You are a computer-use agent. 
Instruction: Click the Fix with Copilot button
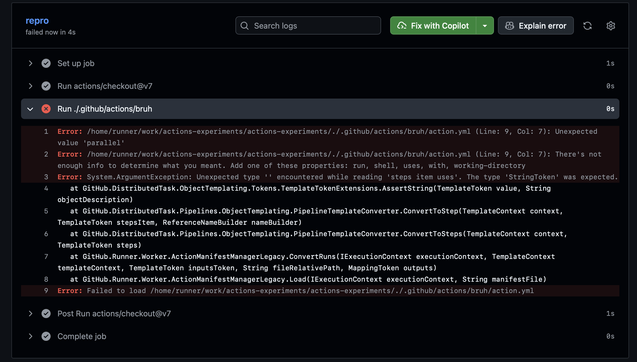click(x=433, y=26)
